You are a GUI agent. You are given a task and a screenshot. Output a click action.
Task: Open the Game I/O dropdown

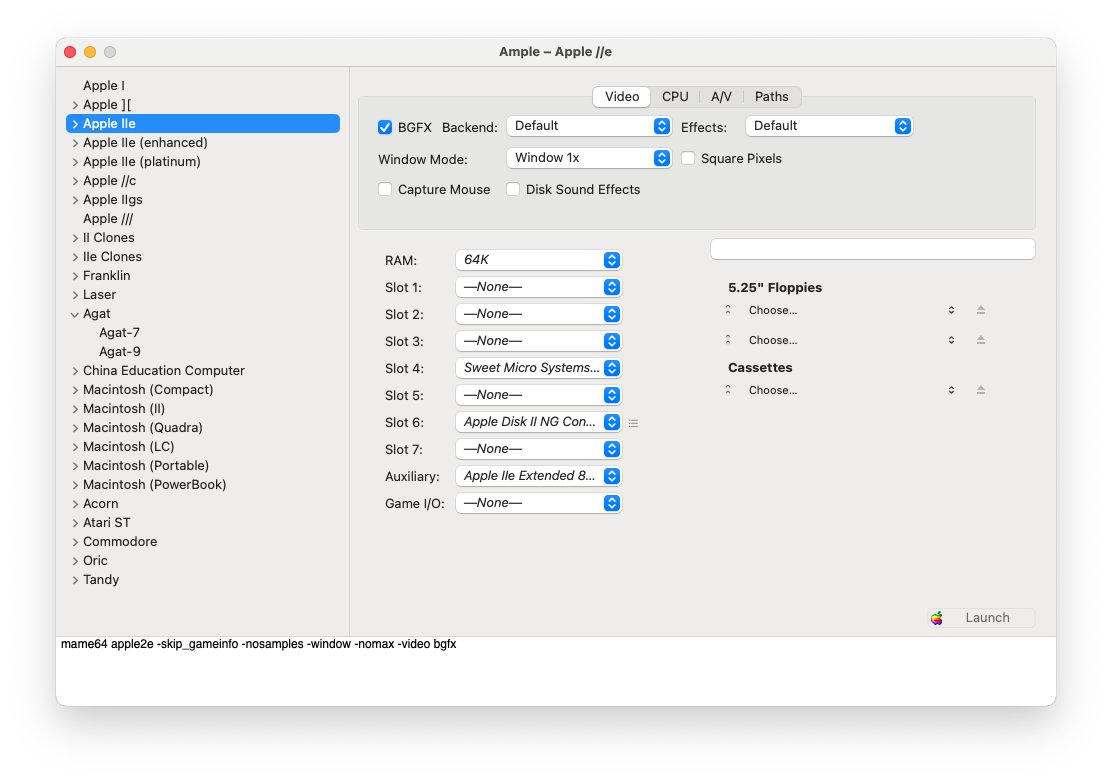click(x=538, y=503)
